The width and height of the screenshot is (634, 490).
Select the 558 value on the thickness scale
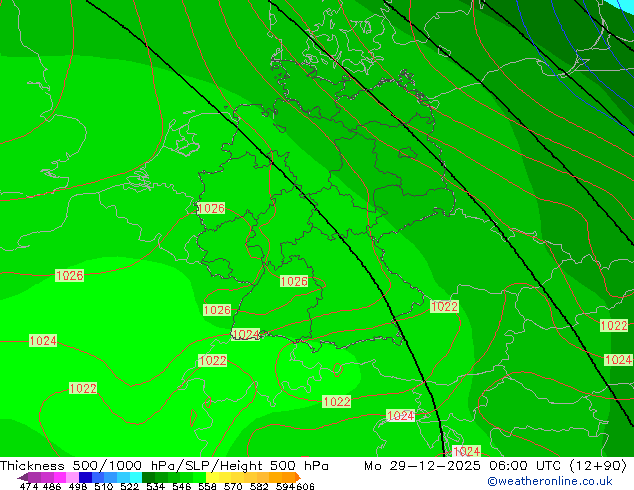coord(207,486)
